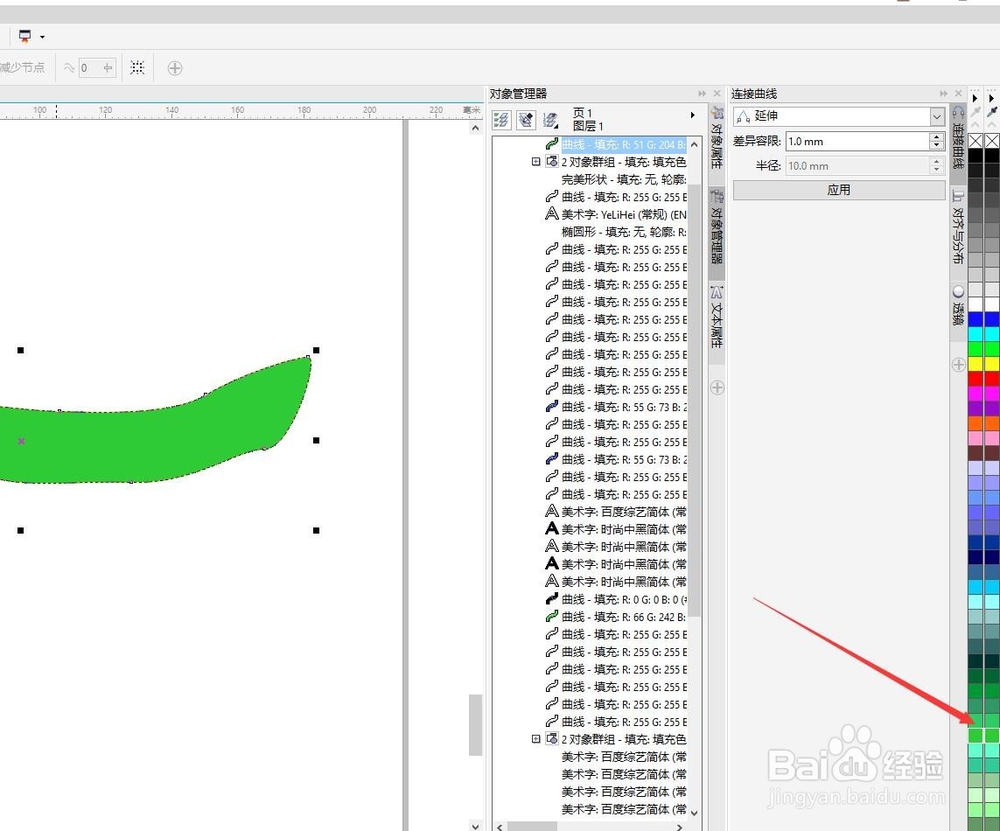
Task: Pick the blue swatch in left palette
Action: pyautogui.click(x=976, y=319)
